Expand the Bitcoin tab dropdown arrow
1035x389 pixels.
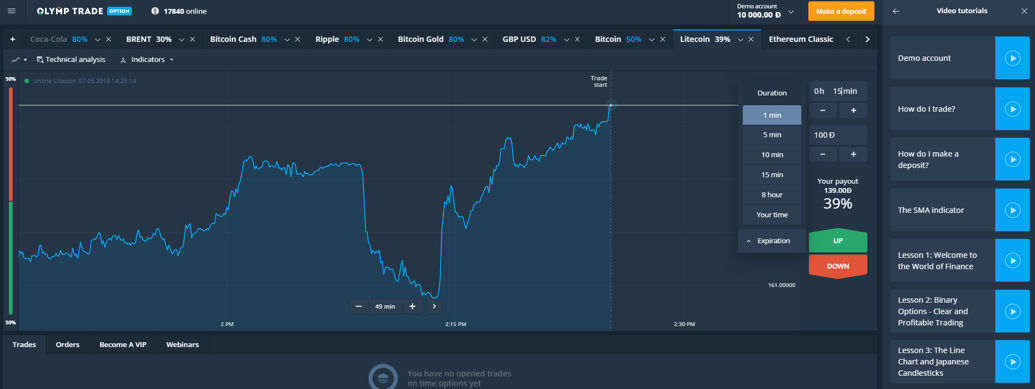(651, 40)
